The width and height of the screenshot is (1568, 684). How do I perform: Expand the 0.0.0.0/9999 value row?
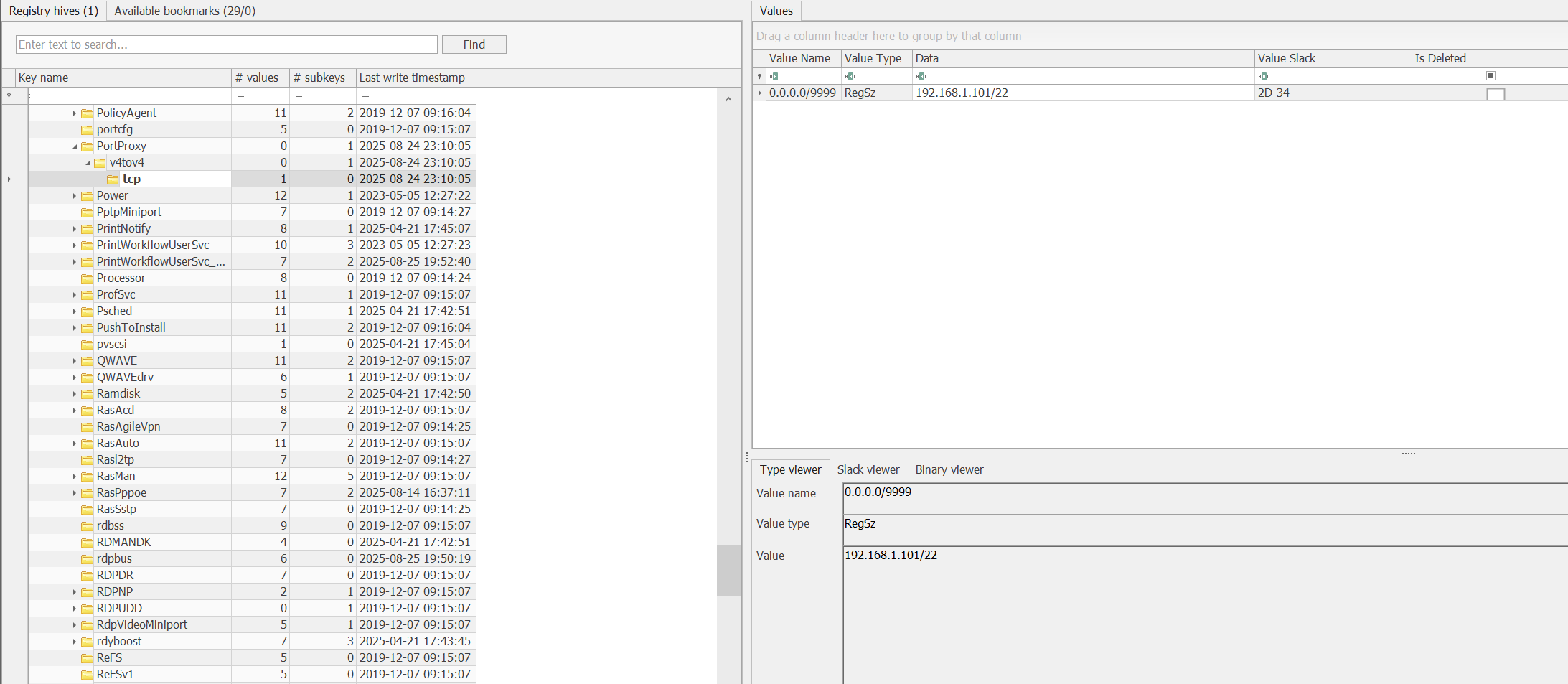(x=760, y=93)
